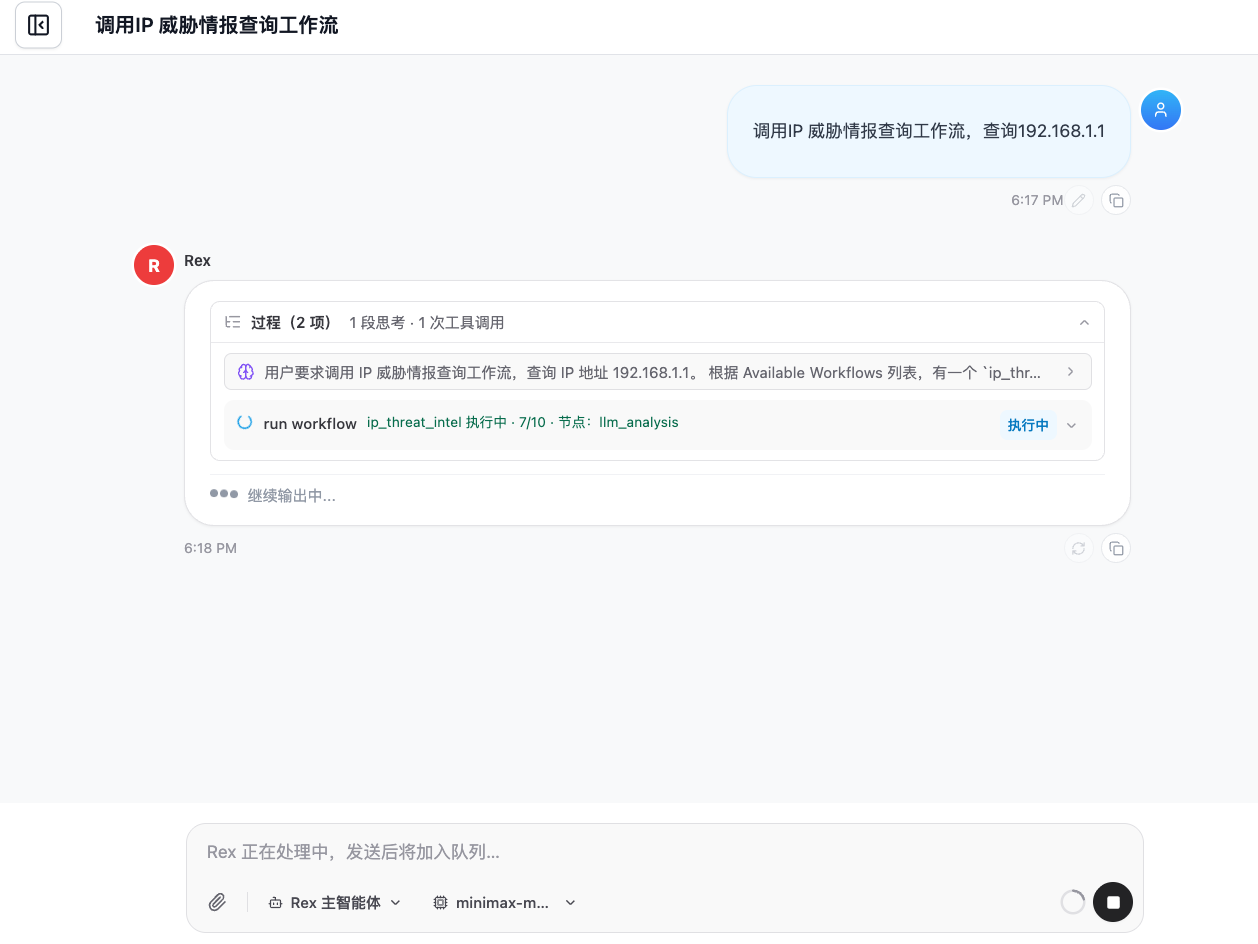1258x944 pixels.
Task: Open the thinking text row 用户要求调用
Action: [x=657, y=372]
